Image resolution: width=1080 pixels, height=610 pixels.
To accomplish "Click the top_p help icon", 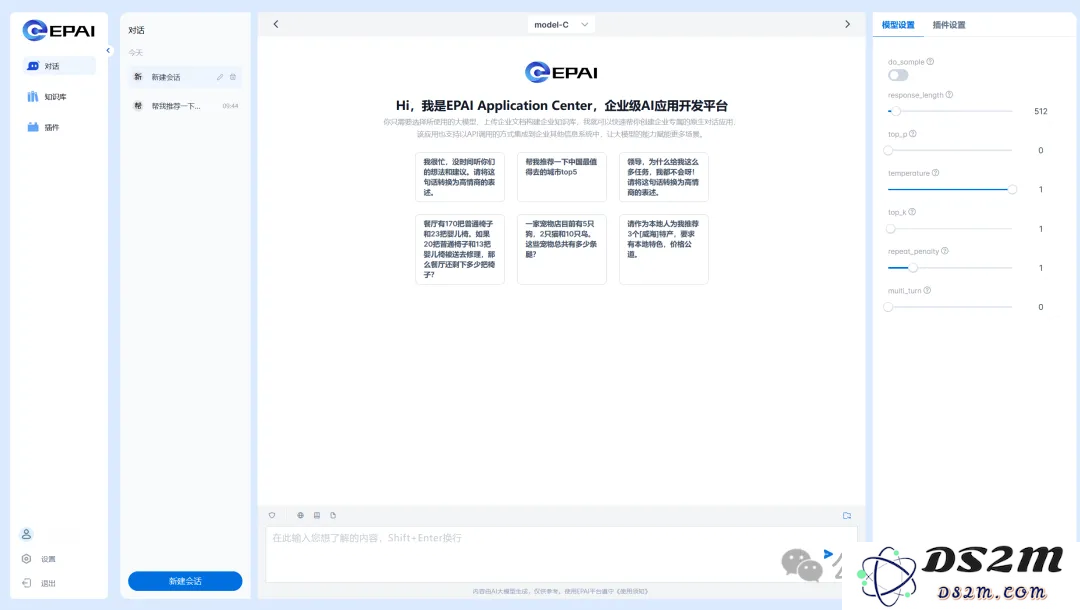I will [913, 134].
